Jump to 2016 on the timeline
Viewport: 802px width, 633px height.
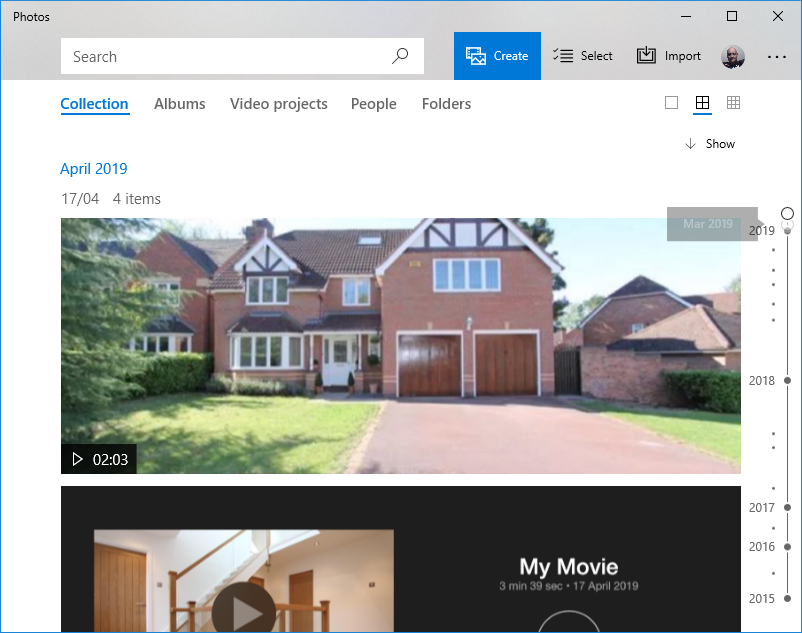[x=770, y=547]
